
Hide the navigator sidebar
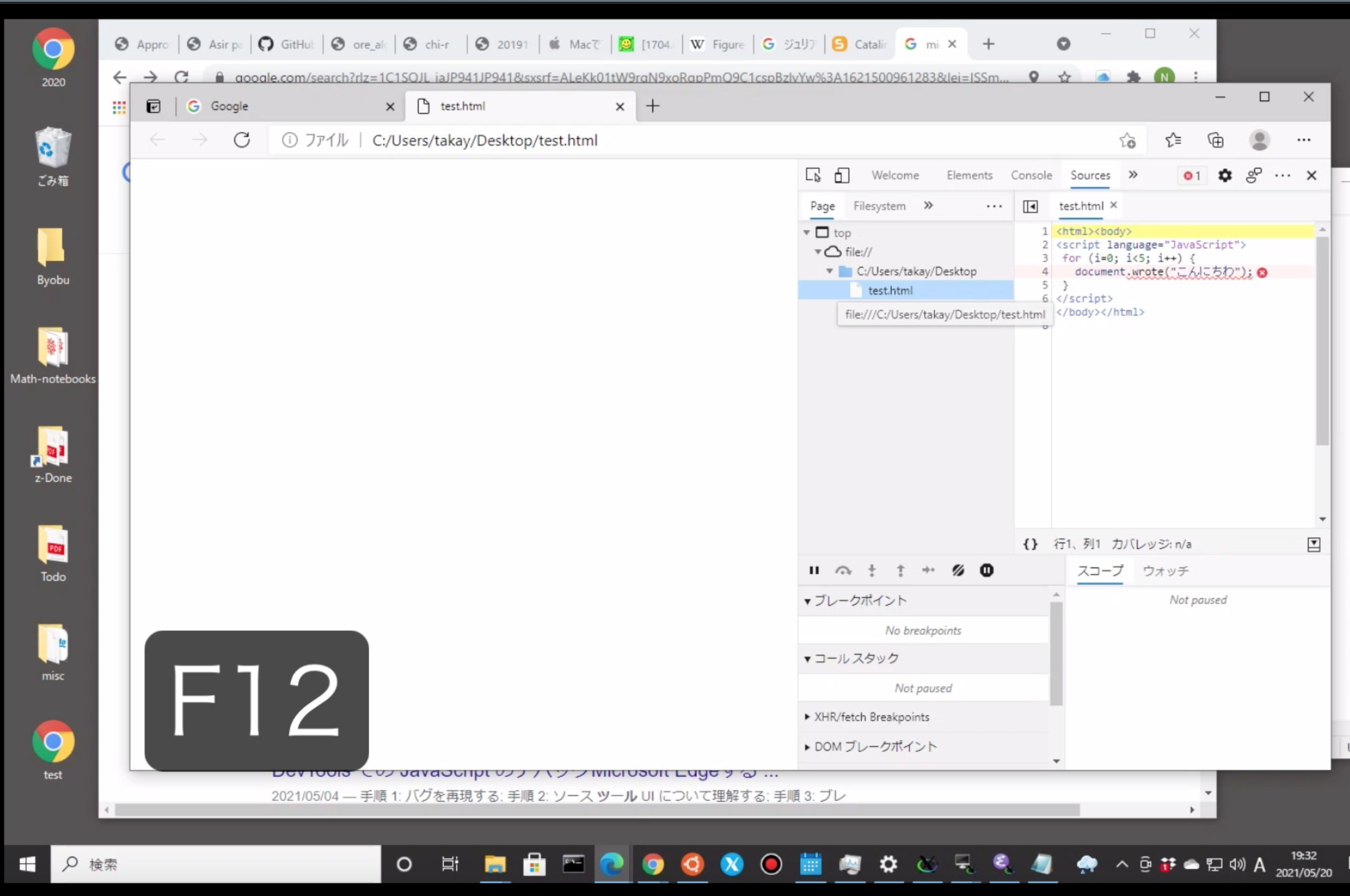click(x=1030, y=206)
